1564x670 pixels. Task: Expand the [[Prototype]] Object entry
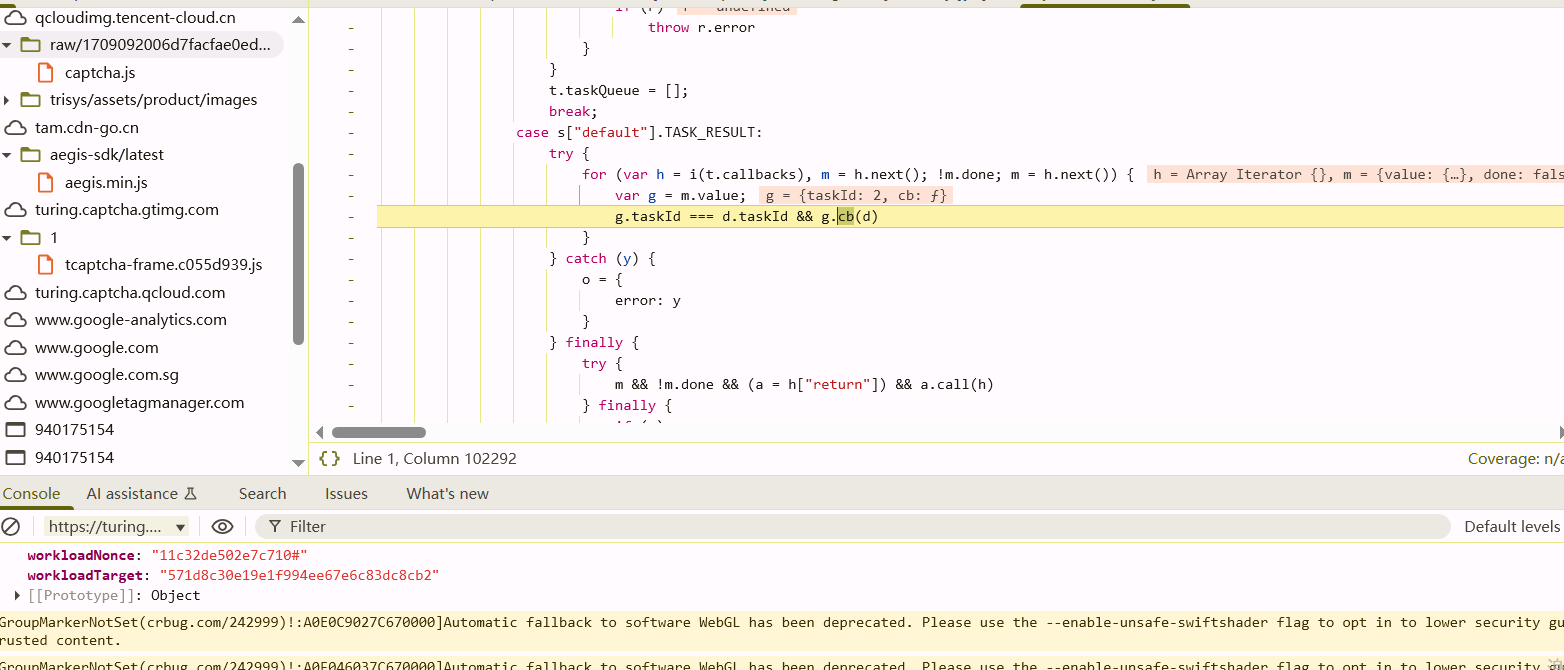tap(17, 596)
